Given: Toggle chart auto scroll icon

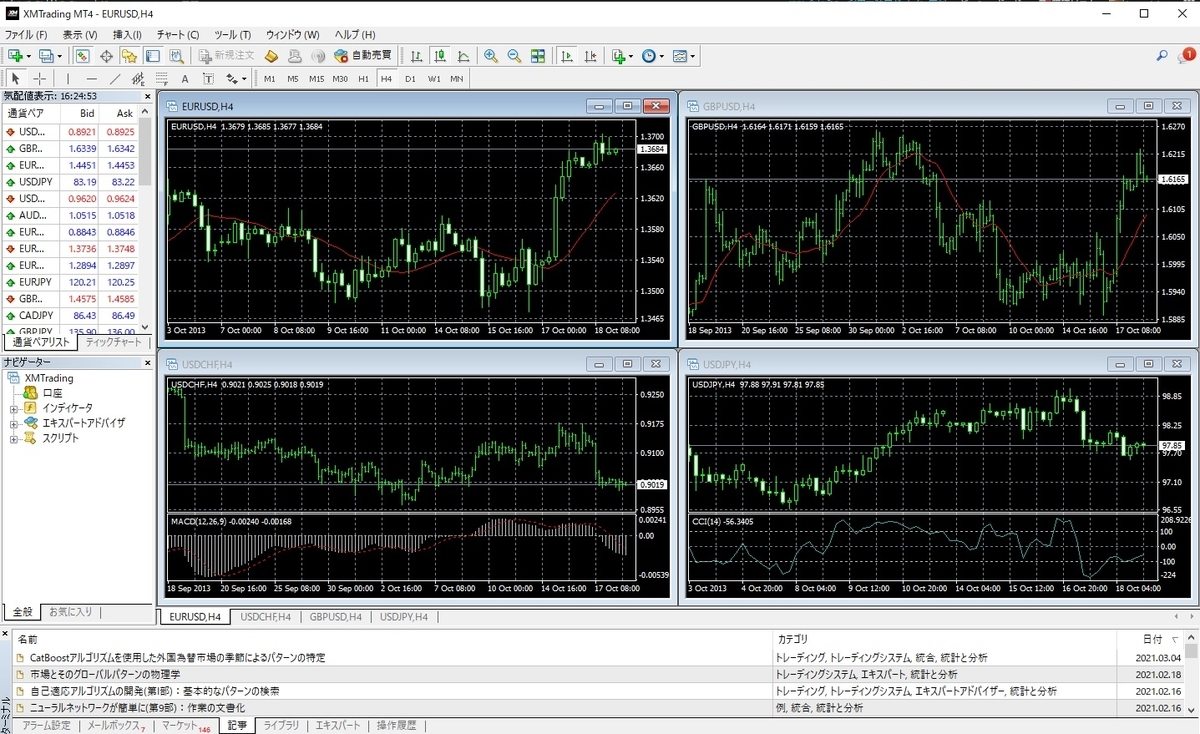Looking at the screenshot, I should pos(567,56).
